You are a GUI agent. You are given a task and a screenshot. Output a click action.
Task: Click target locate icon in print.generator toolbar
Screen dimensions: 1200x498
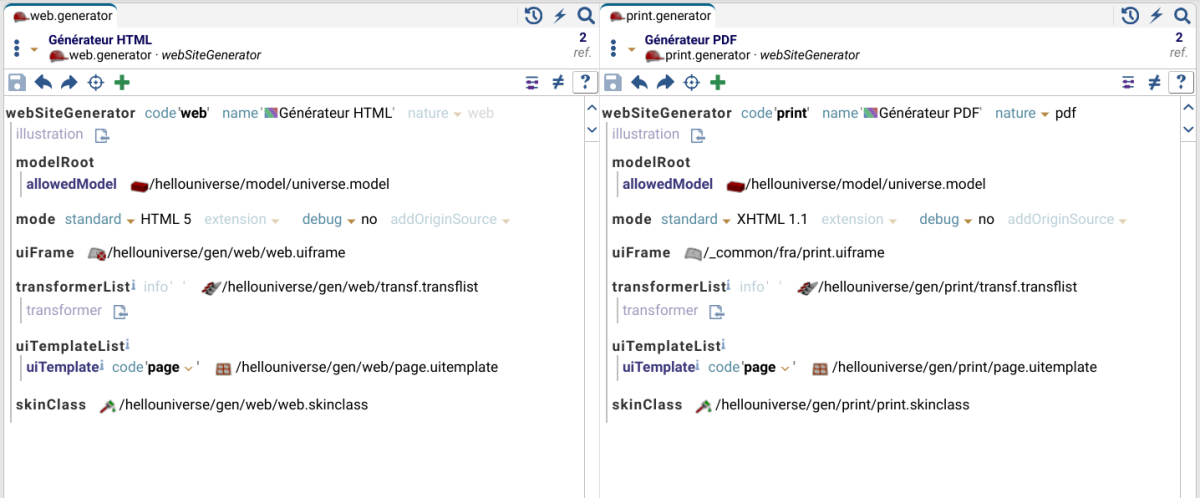point(692,83)
